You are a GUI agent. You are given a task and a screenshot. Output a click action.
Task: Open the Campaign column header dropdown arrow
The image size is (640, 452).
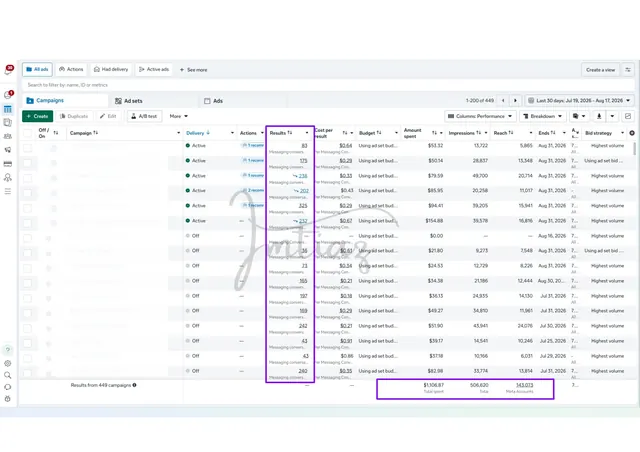tap(178, 133)
